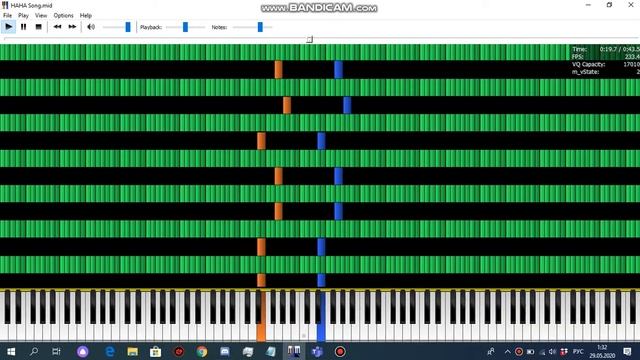The height and width of the screenshot is (360, 640).
Task: Click the battery icon in the tray
Action: click(530, 351)
